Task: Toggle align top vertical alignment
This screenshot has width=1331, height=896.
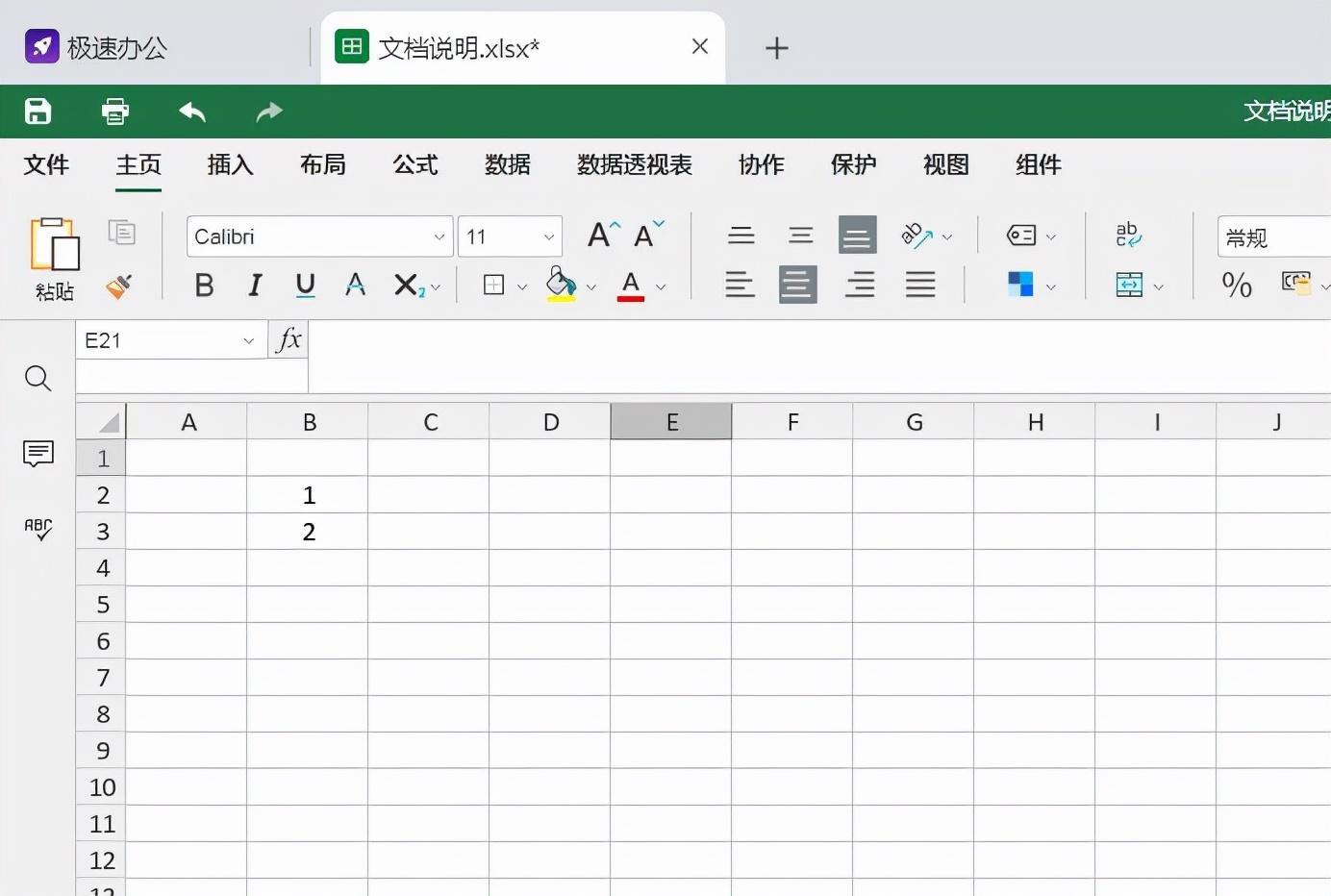Action: click(741, 235)
